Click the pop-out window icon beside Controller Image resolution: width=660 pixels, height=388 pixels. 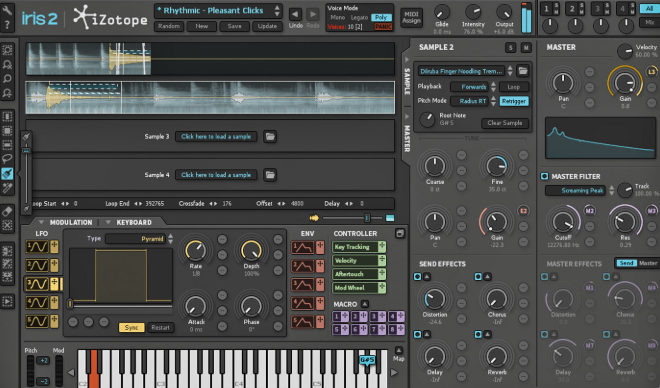399,233
